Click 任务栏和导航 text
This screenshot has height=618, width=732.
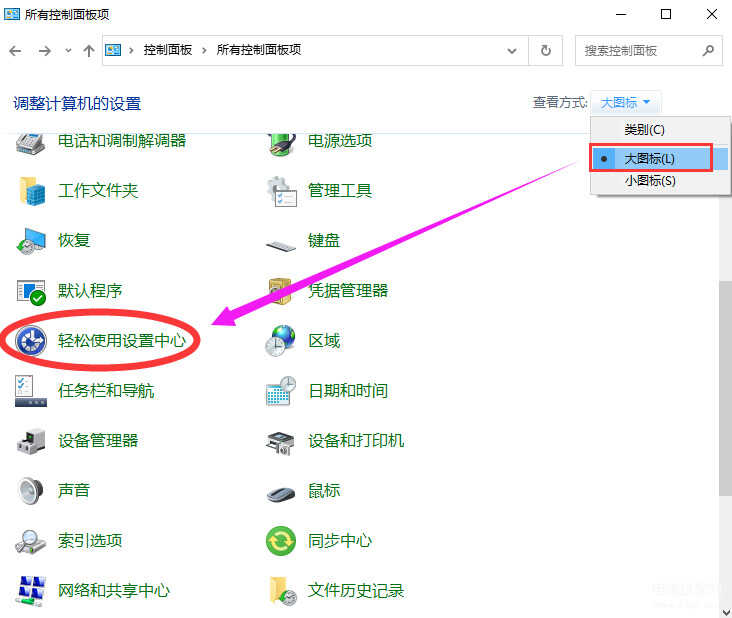[106, 391]
